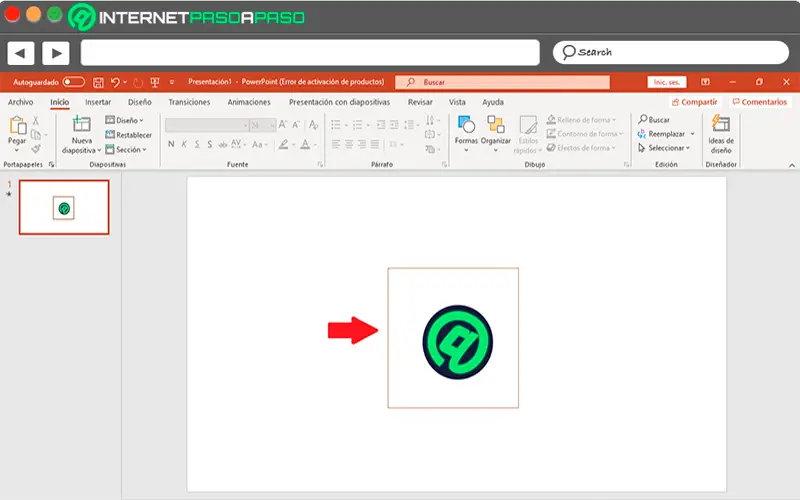The width and height of the screenshot is (800, 500).
Task: Toggle the Autoguardado switch
Action: click(x=73, y=82)
